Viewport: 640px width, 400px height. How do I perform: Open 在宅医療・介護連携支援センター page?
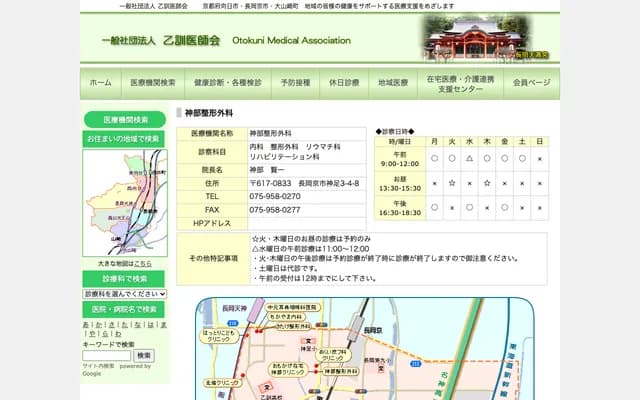(x=460, y=83)
